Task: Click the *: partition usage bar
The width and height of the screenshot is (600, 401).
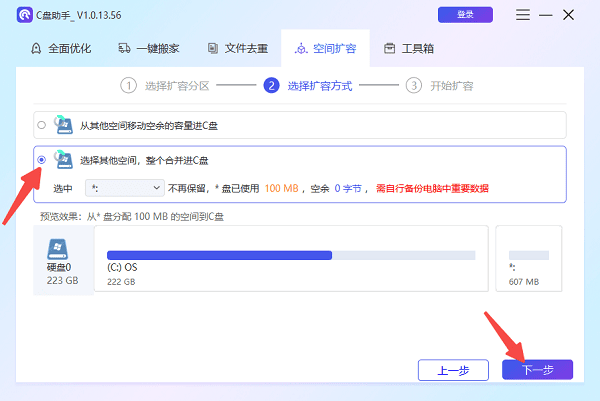Action: pyautogui.click(x=529, y=255)
